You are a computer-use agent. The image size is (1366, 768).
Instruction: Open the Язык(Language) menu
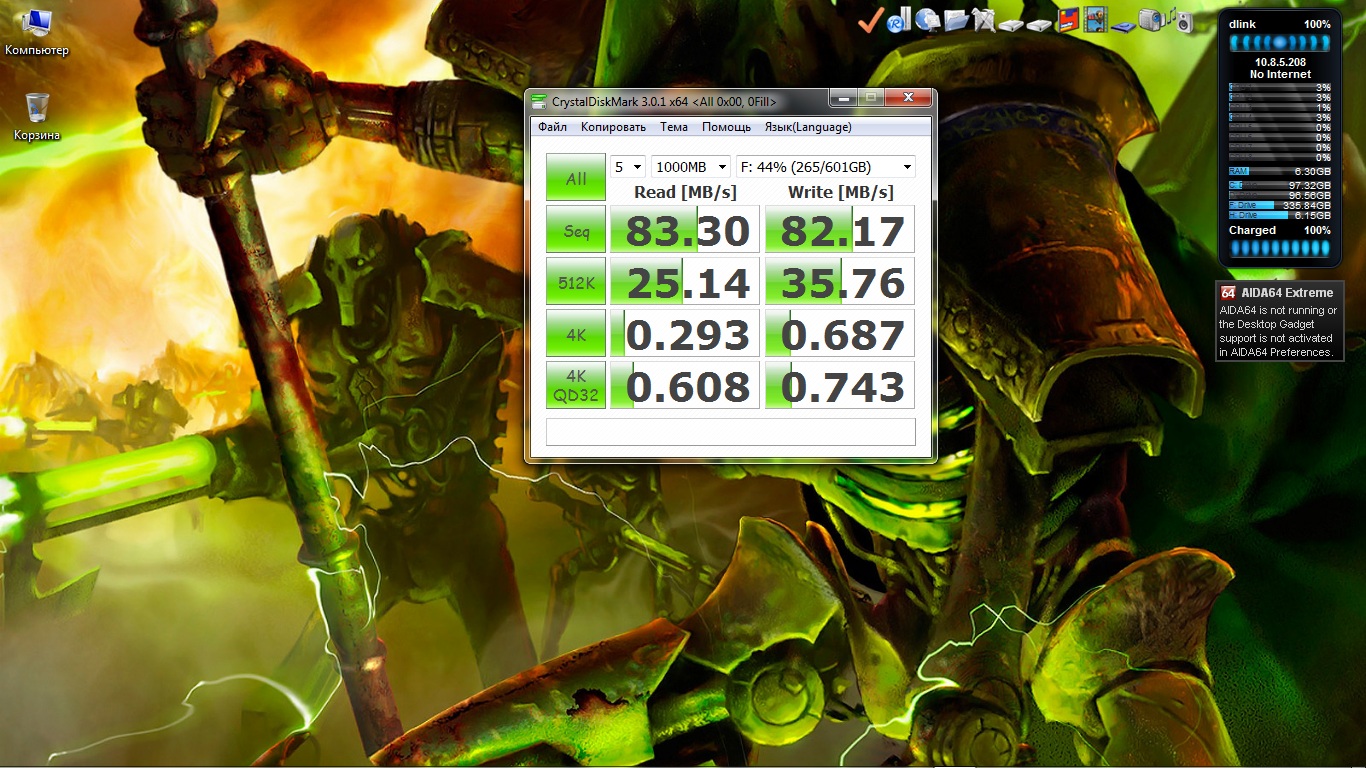click(x=808, y=127)
